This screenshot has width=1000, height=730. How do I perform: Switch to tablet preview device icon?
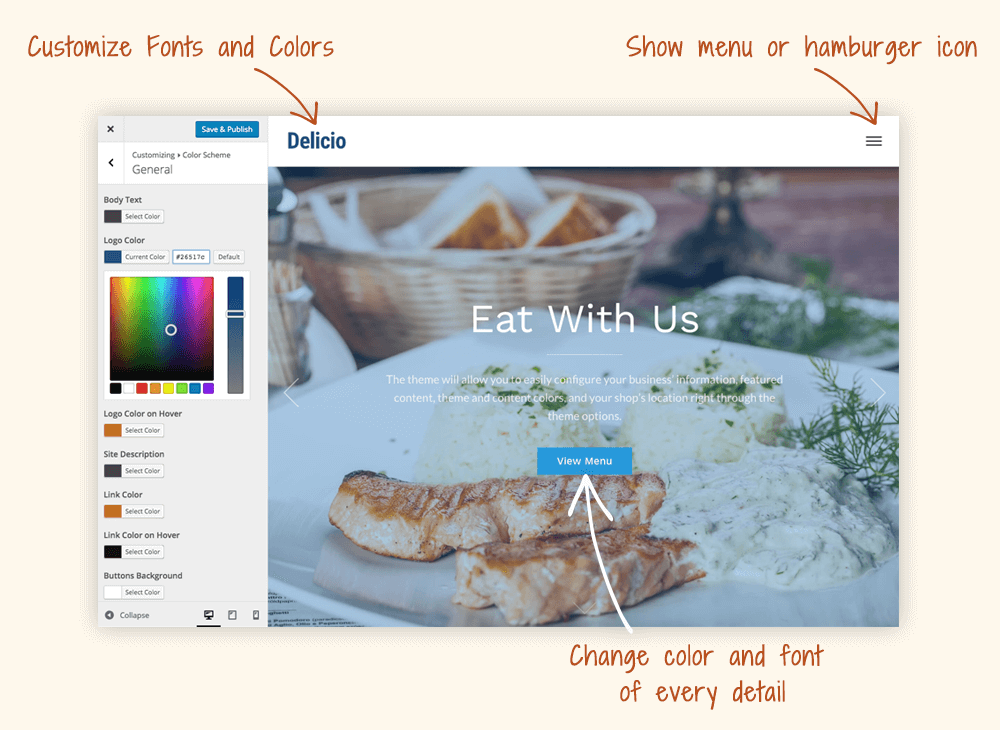click(x=232, y=615)
